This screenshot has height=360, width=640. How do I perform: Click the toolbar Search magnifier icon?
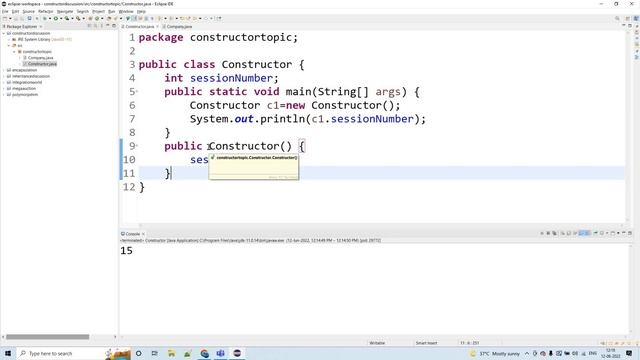pyautogui.click(x=617, y=18)
